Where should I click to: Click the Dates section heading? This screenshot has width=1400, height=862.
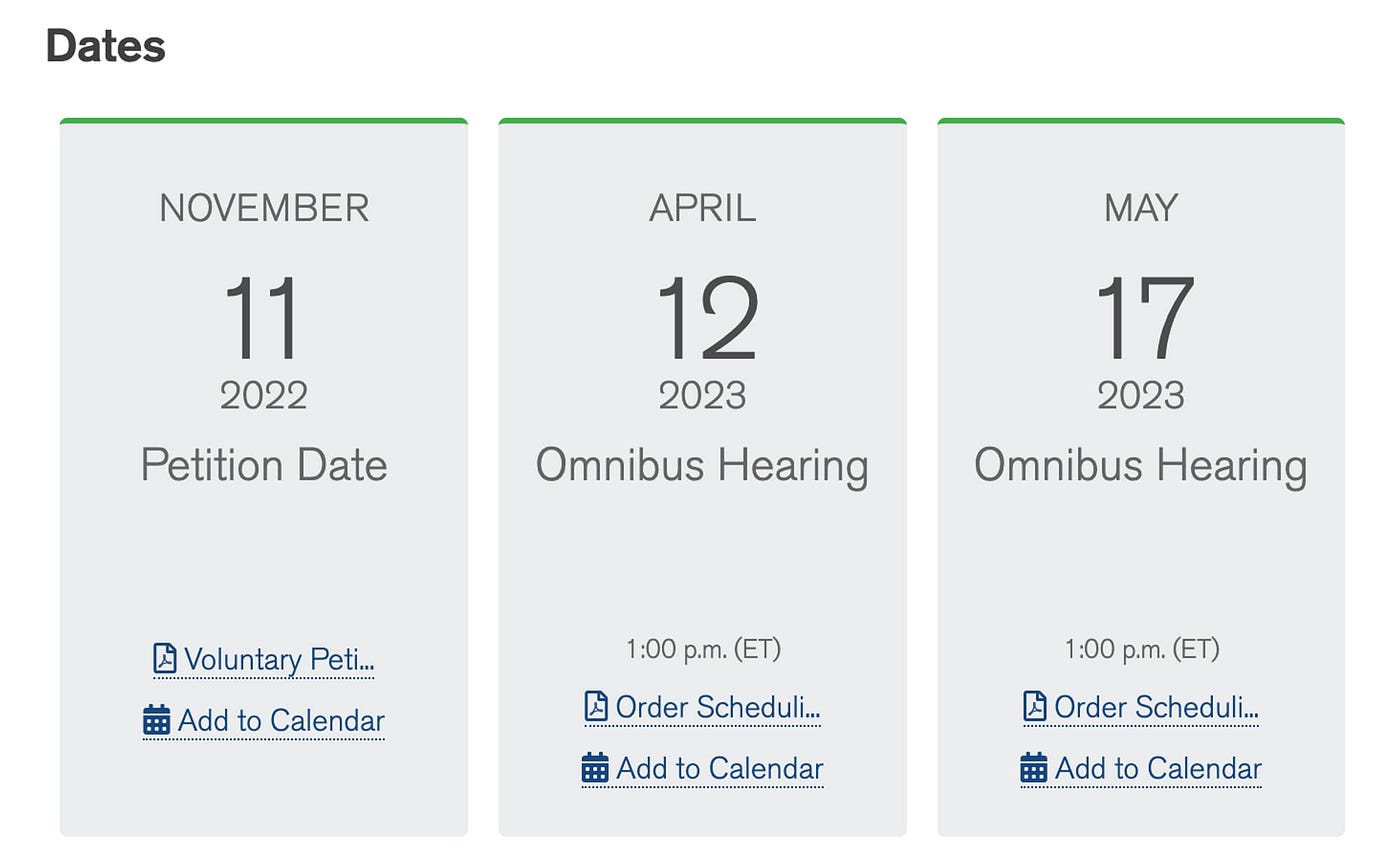click(x=105, y=46)
